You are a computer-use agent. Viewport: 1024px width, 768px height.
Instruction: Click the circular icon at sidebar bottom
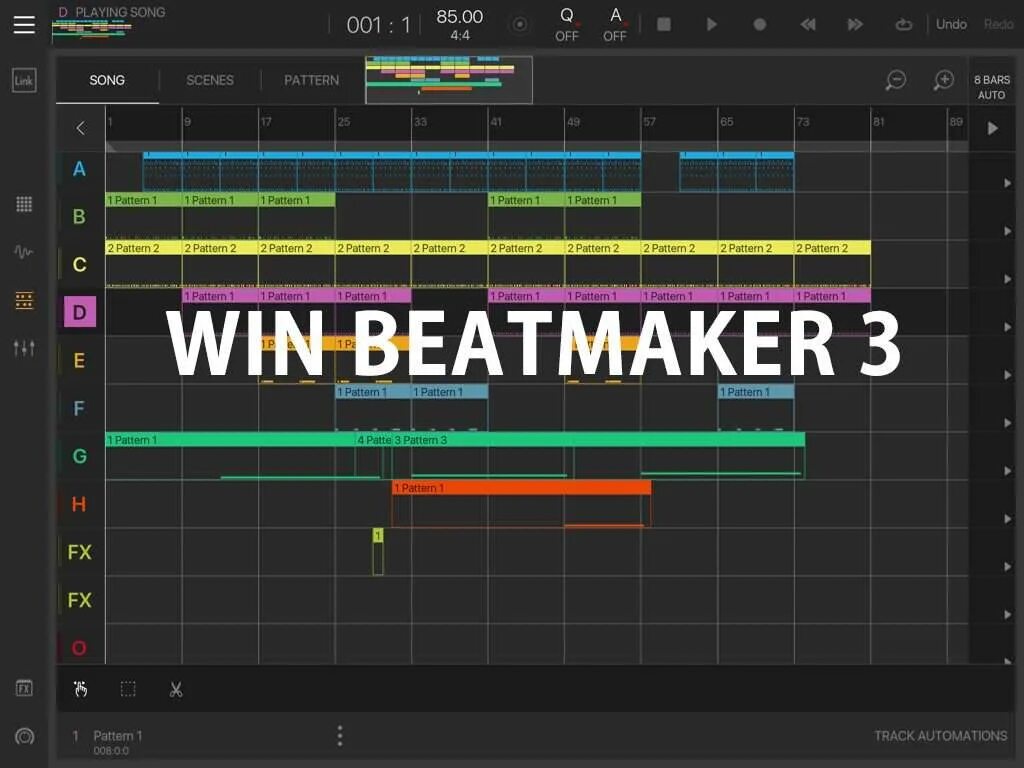point(24,737)
